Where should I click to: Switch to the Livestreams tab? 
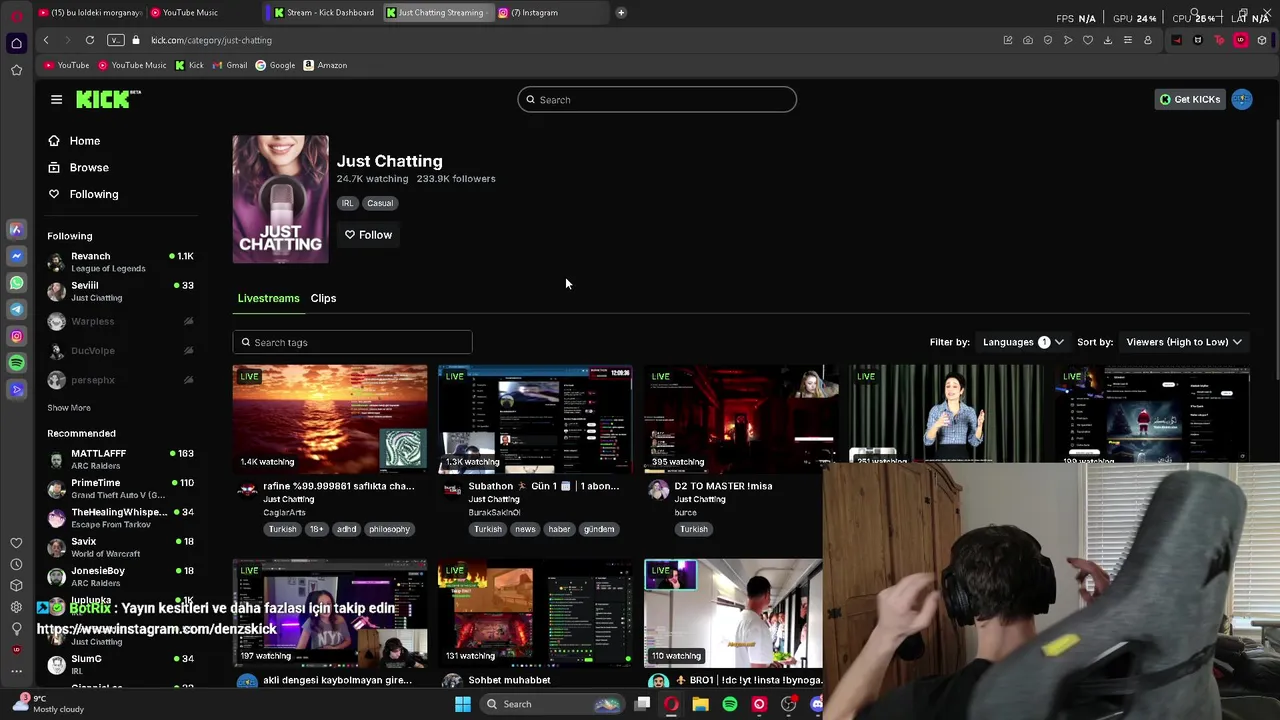click(268, 298)
